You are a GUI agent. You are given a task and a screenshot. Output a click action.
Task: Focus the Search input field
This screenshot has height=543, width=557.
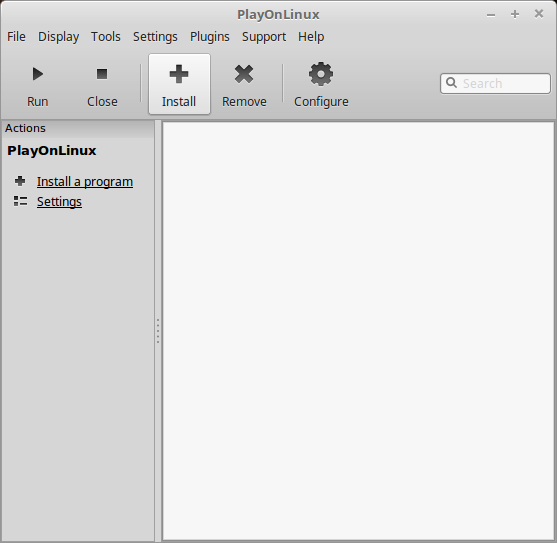point(495,83)
